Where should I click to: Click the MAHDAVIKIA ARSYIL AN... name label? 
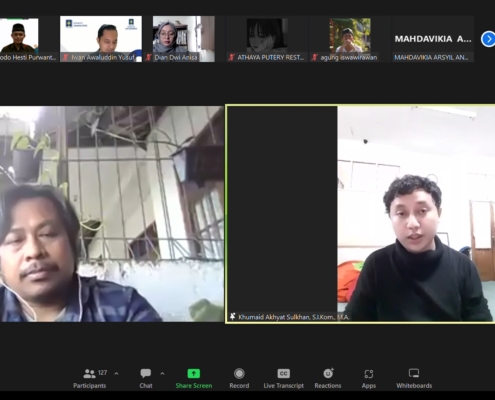pyautogui.click(x=431, y=57)
